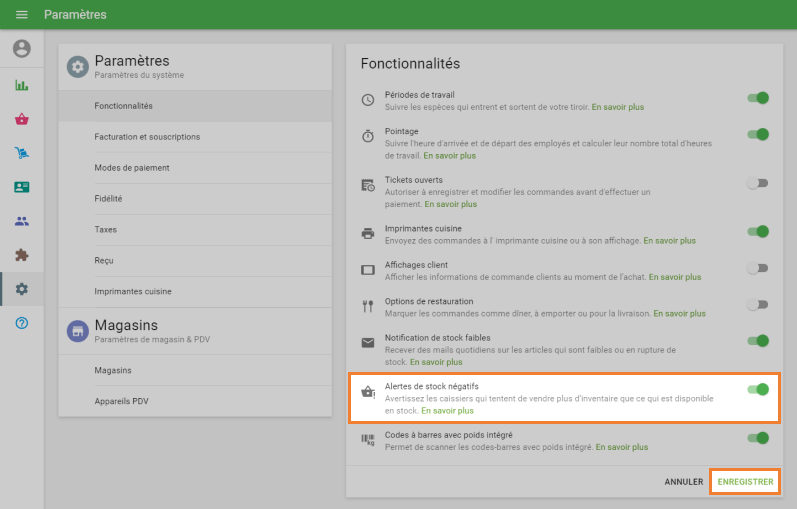
Task: Open En savoir plus link for Pointage
Action: tap(449, 156)
